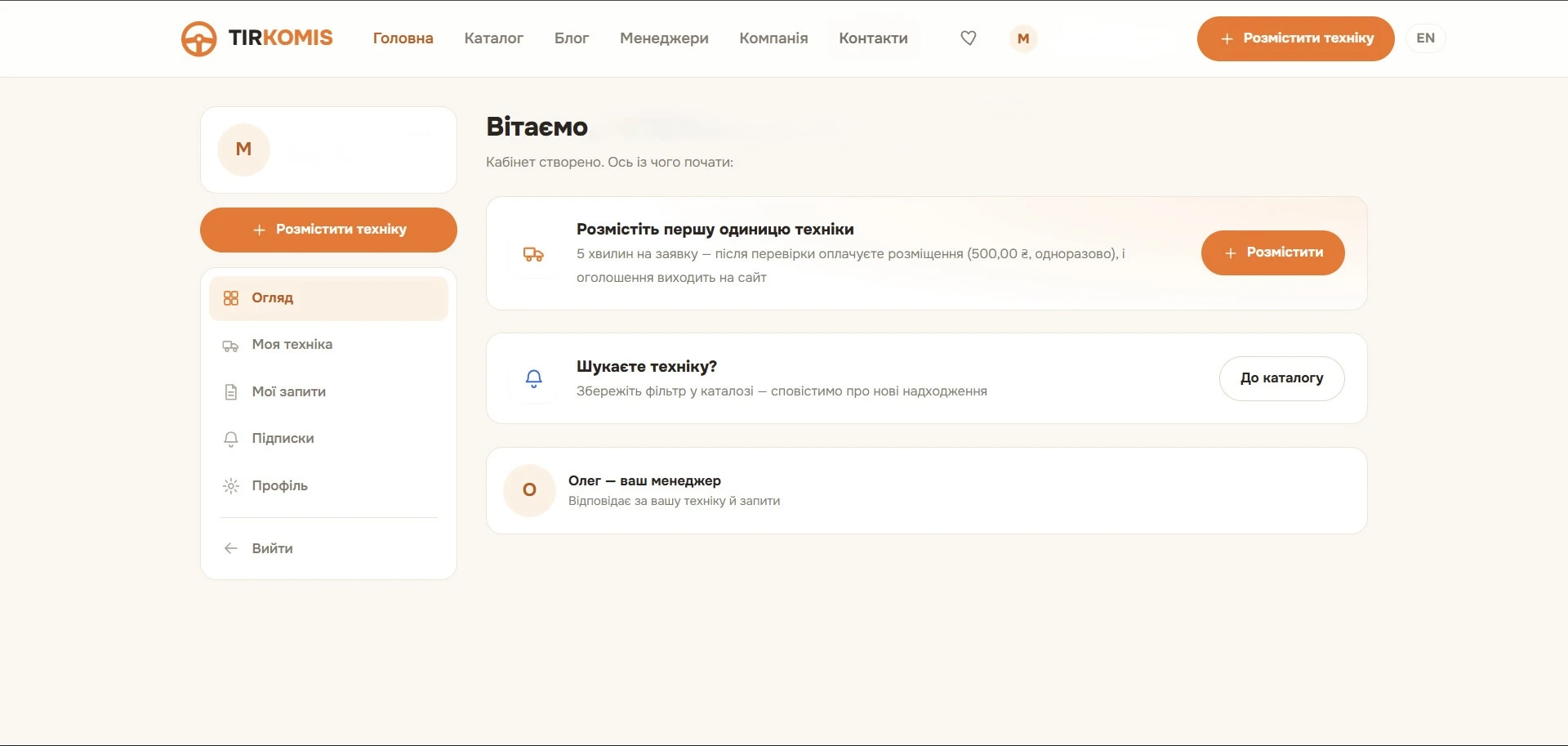Open the Каталог navigation item
Image resolution: width=1568 pixels, height=746 pixels.
coord(494,38)
